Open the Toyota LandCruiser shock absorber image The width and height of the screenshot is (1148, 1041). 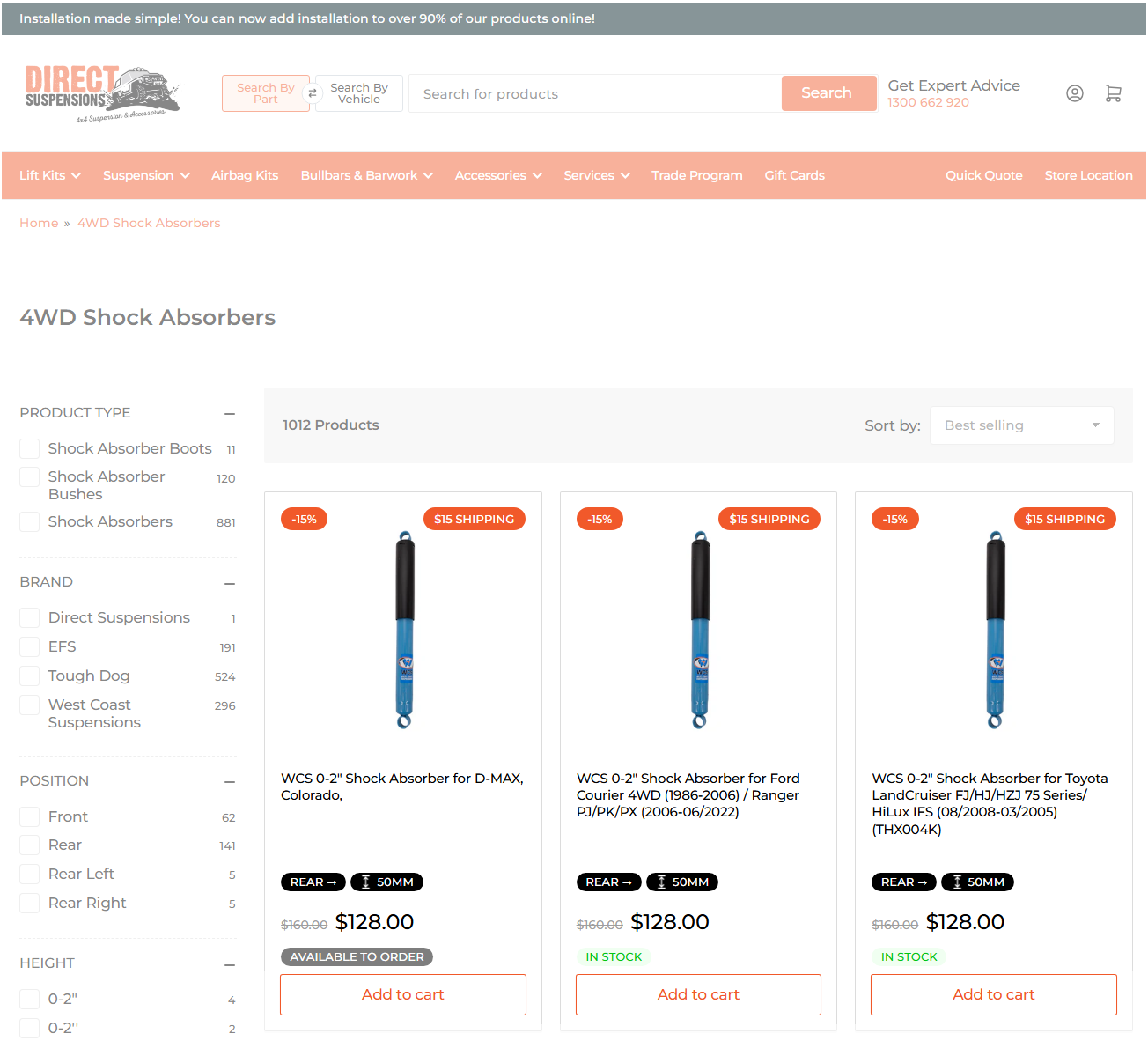995,630
